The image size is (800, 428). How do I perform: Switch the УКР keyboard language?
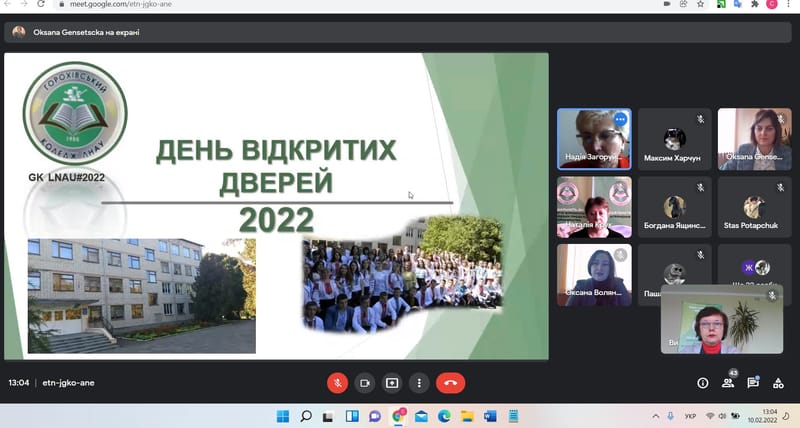[690, 417]
